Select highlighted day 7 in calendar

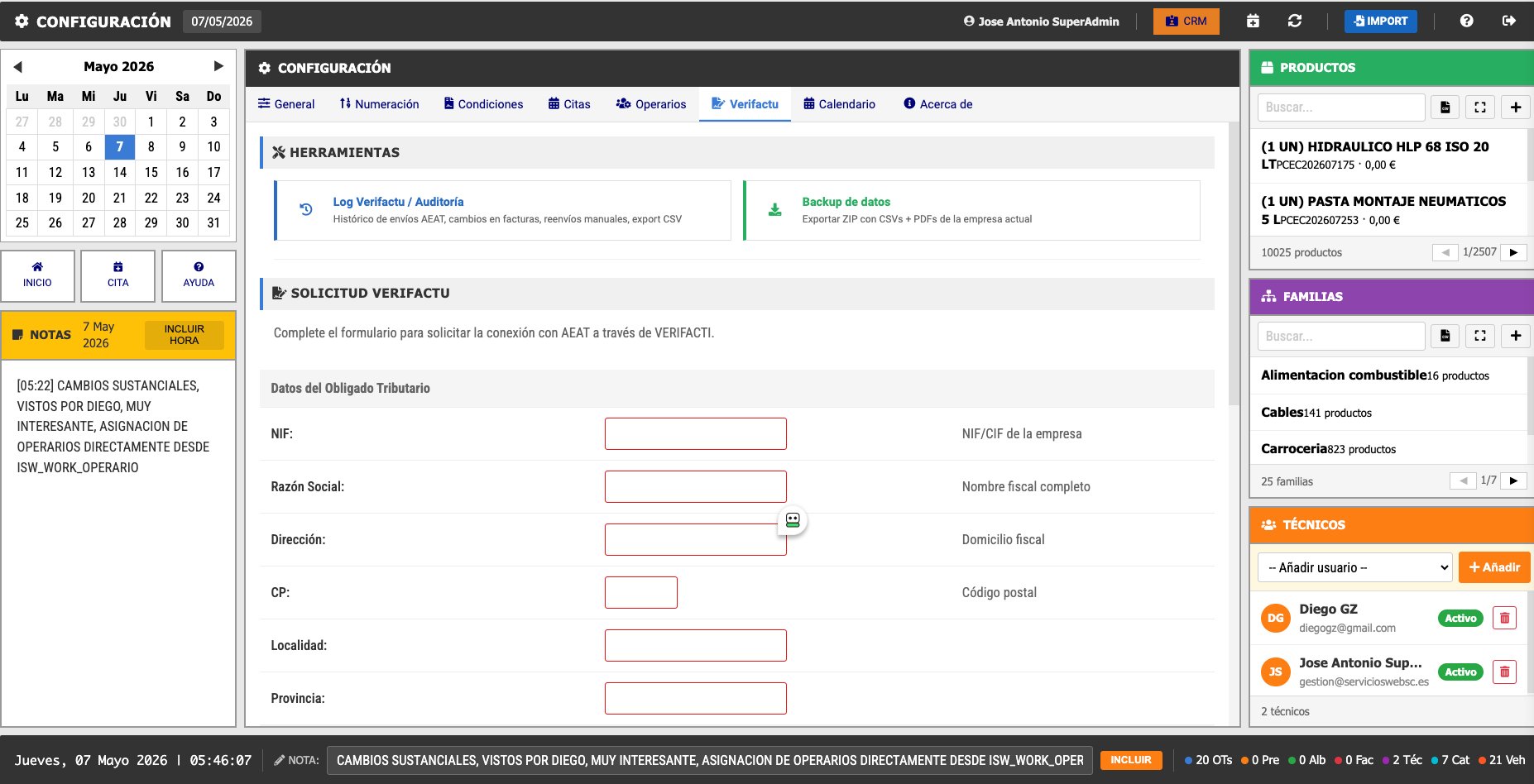120,146
